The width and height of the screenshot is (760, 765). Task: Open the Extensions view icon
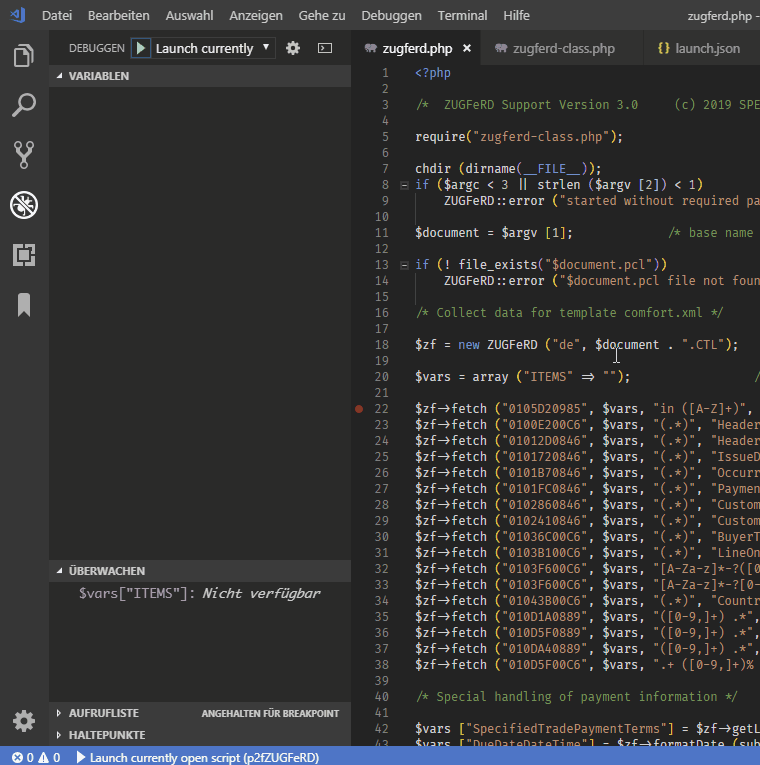point(24,255)
